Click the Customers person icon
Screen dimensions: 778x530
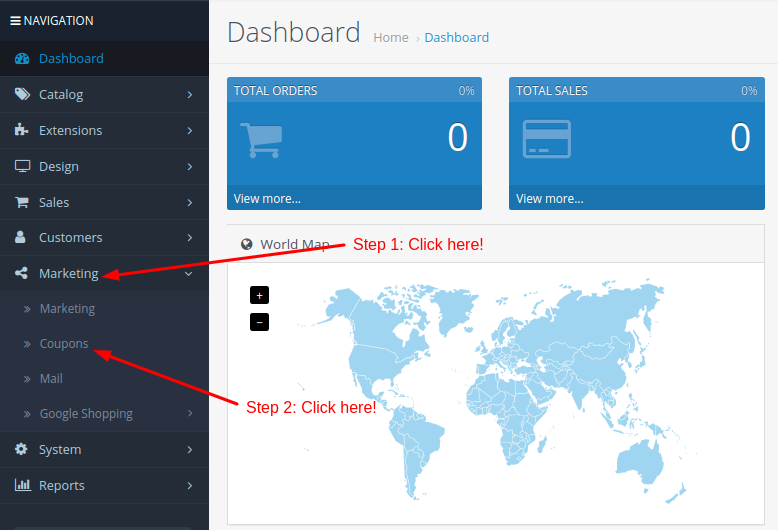tap(20, 237)
